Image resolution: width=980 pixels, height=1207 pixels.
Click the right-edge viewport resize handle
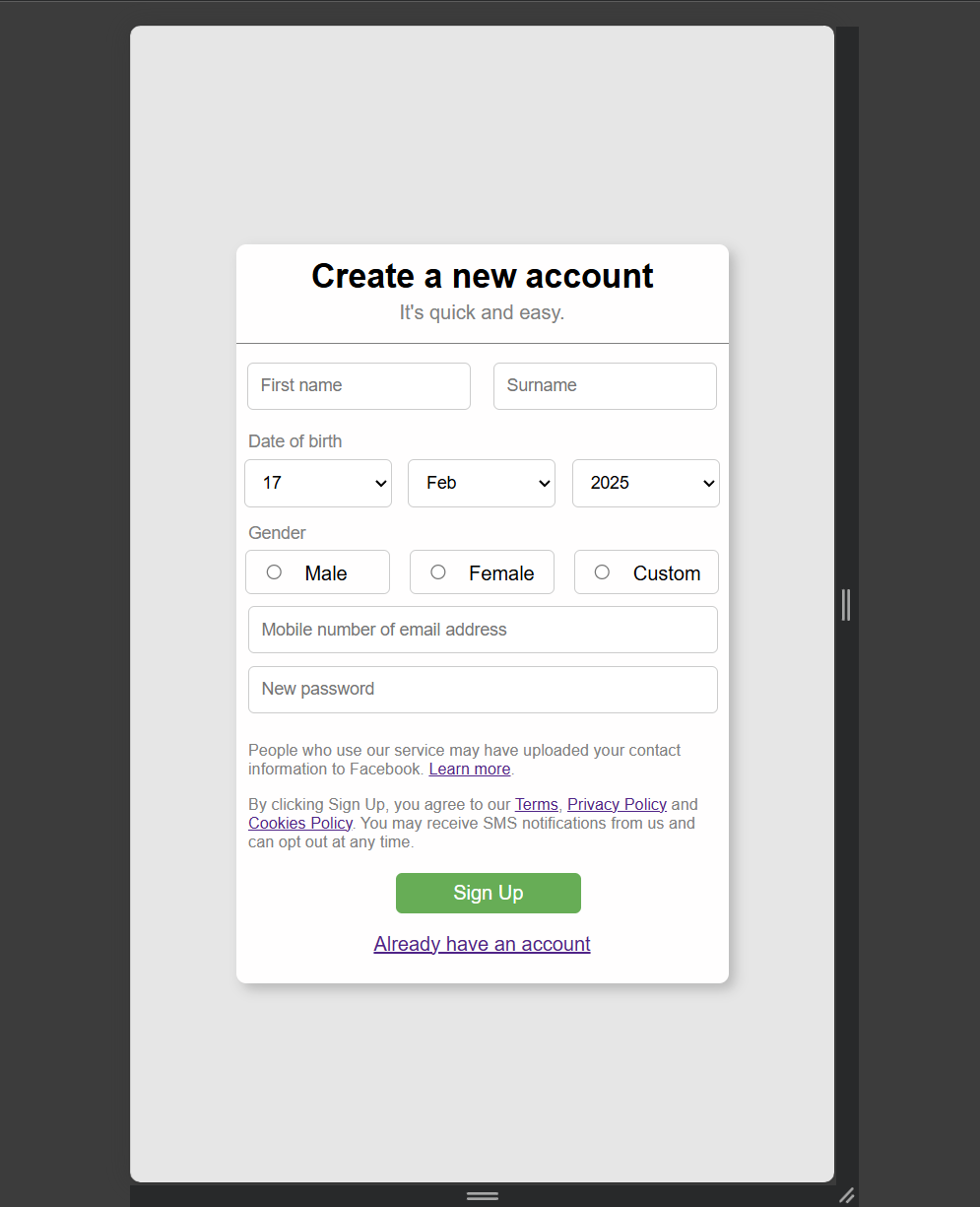point(846,604)
